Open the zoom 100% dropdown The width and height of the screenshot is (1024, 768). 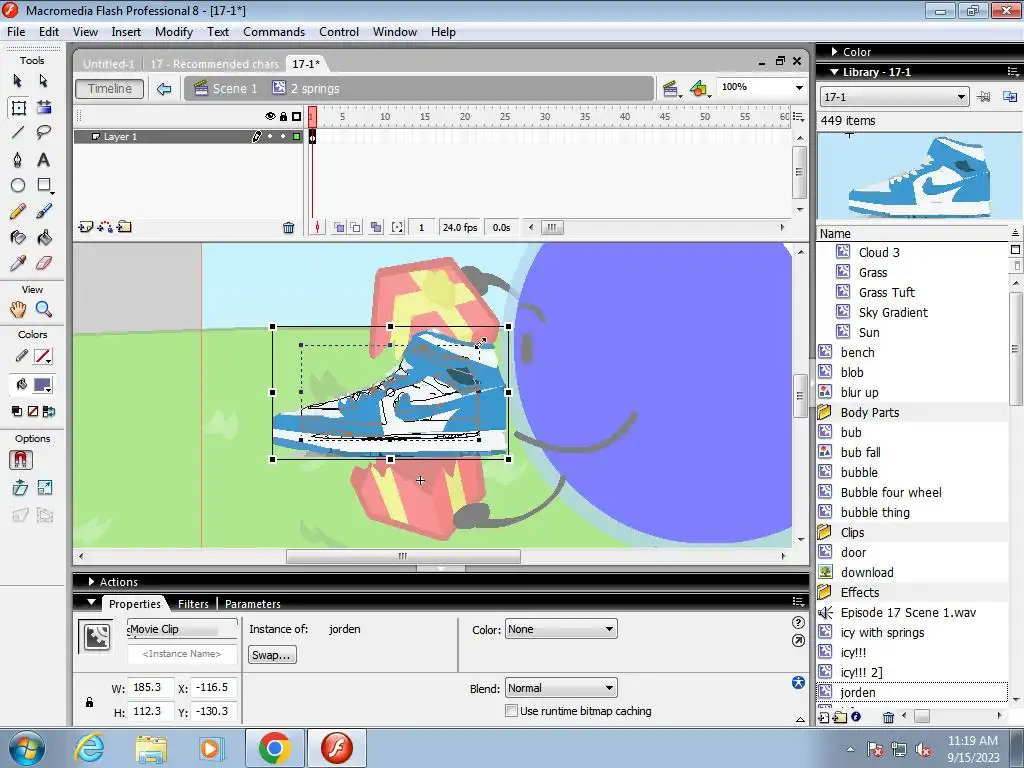click(x=799, y=88)
